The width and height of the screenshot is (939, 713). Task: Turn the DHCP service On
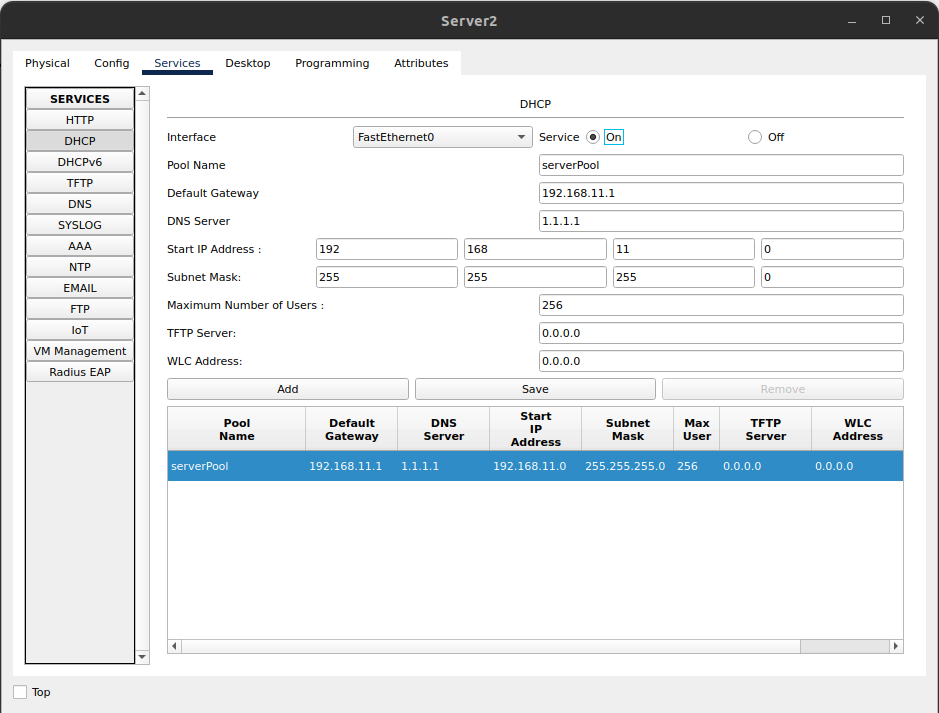coord(595,137)
